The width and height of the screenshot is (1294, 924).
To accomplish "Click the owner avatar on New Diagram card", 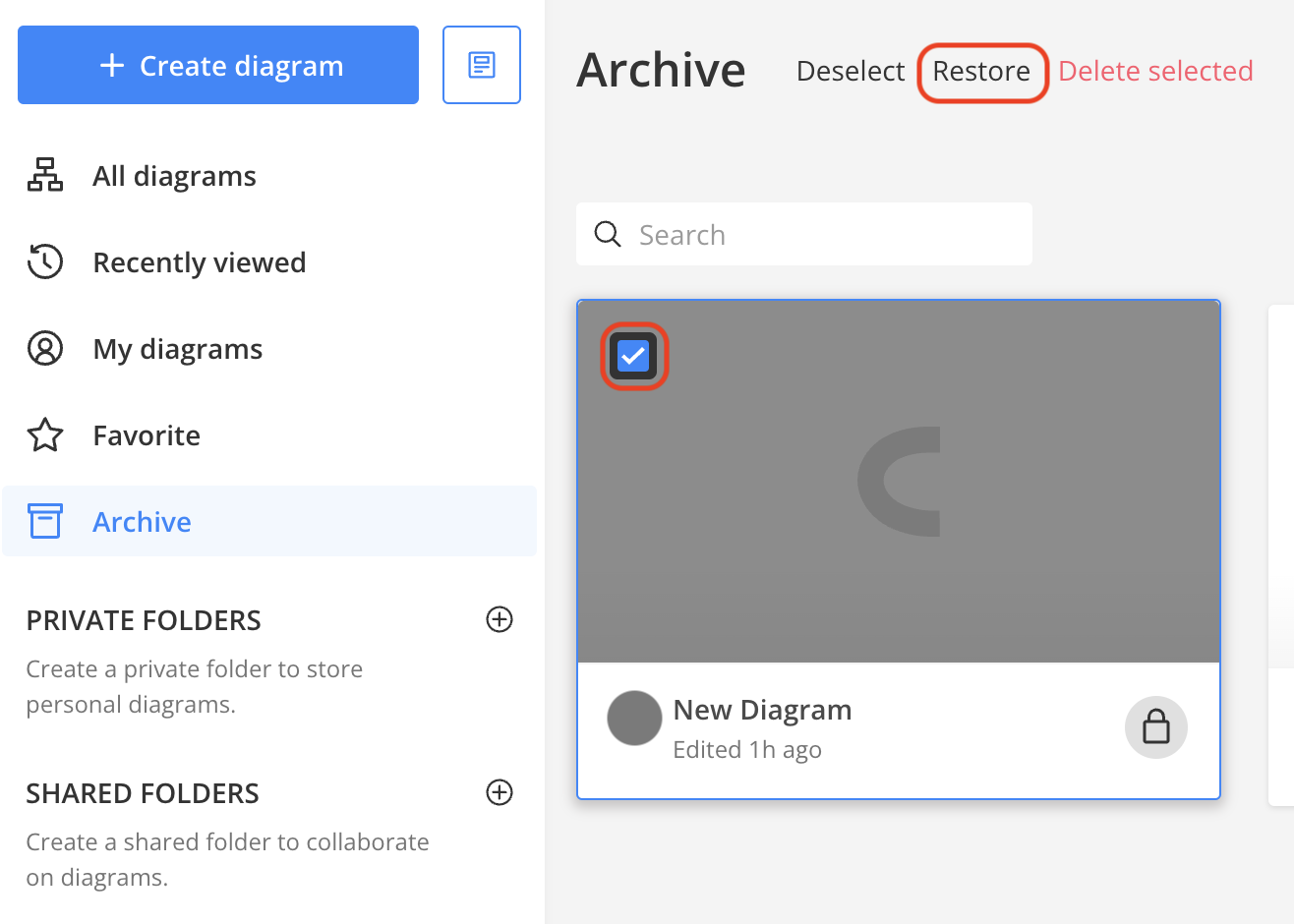I will tap(634, 718).
